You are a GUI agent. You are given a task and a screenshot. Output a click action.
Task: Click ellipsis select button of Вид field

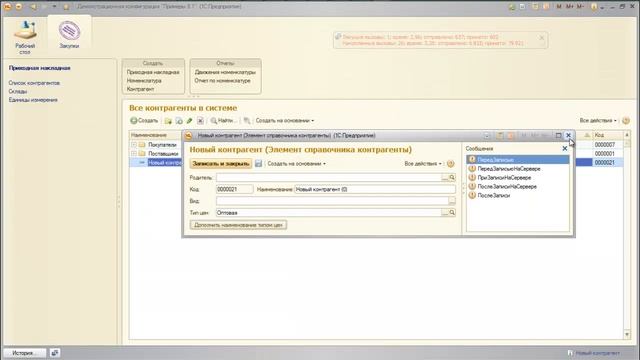pyautogui.click(x=452, y=201)
